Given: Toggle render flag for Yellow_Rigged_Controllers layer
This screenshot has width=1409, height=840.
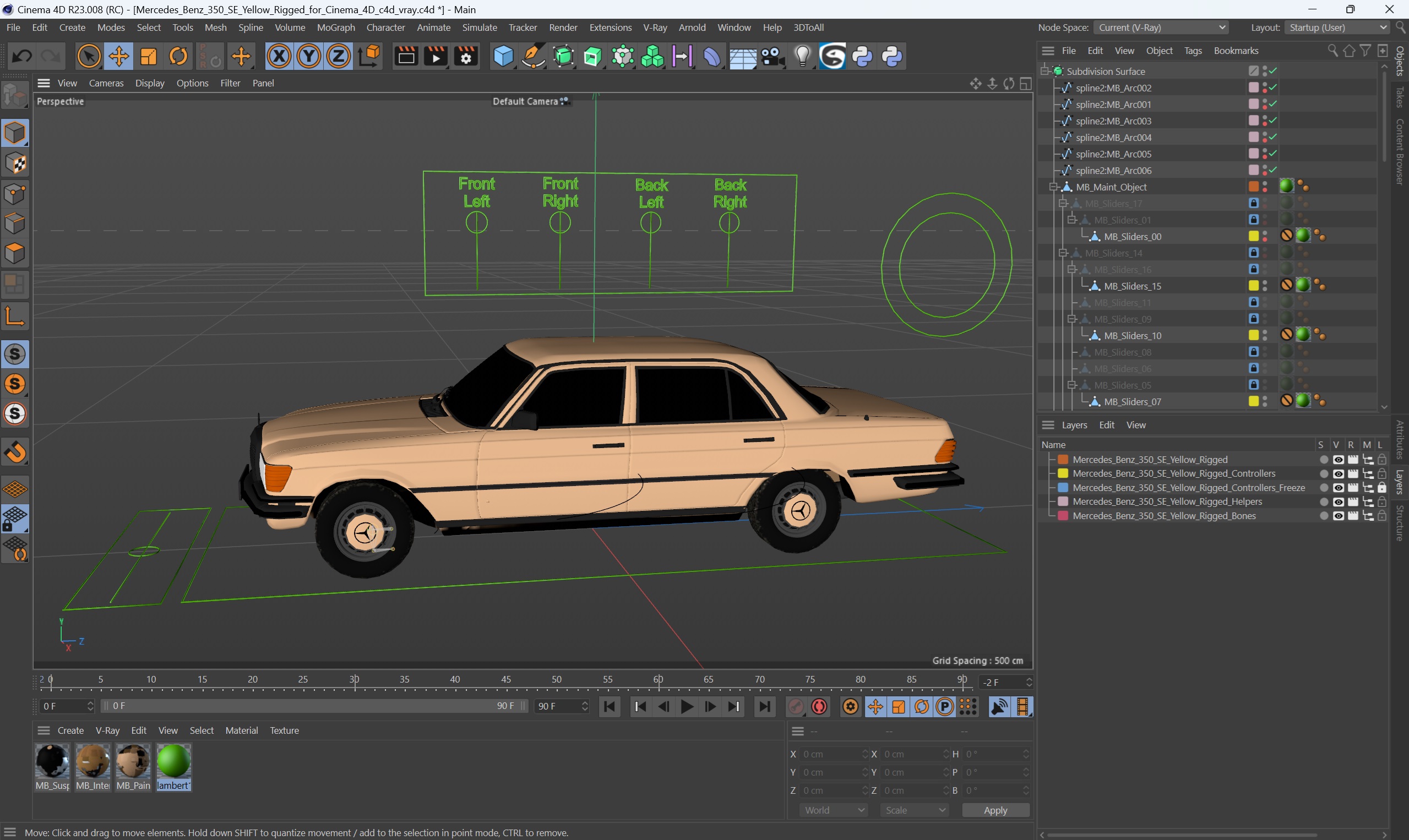Looking at the screenshot, I should (1353, 474).
